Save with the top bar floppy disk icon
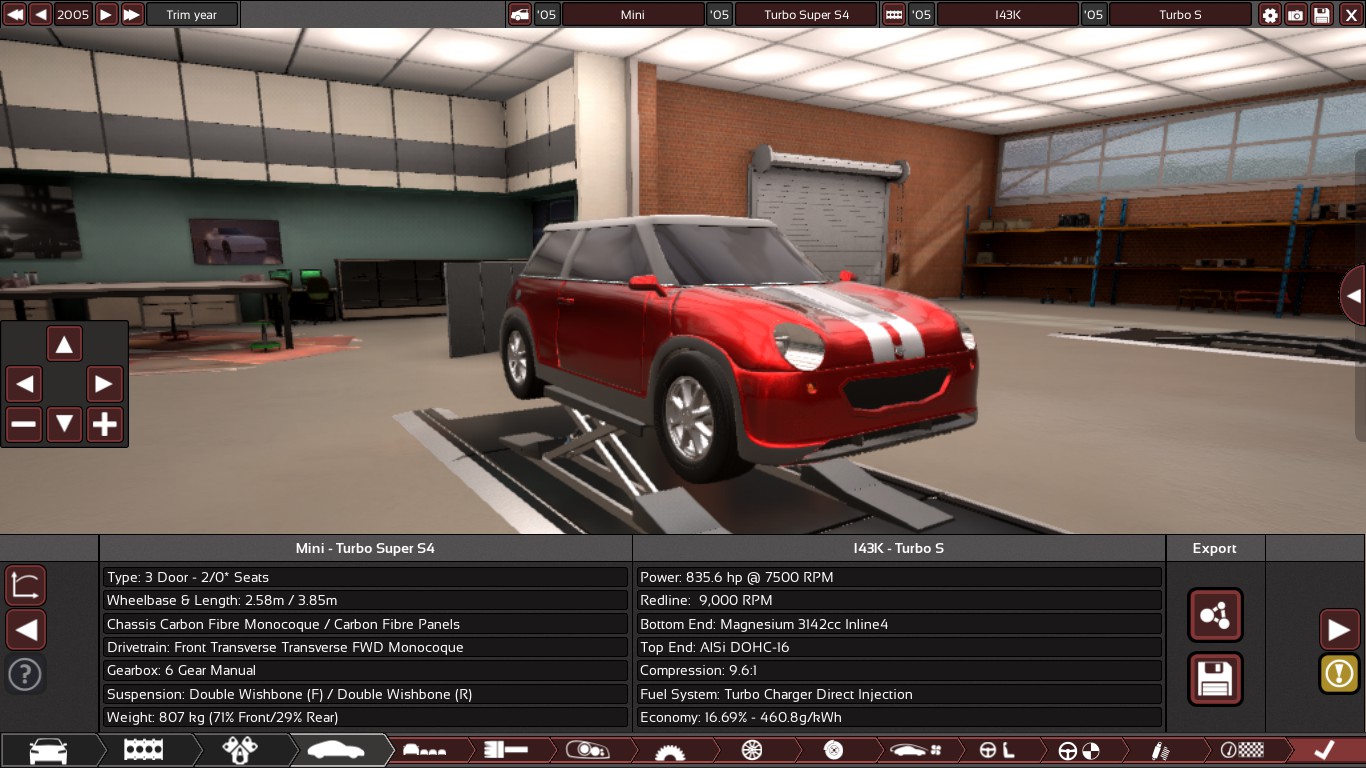The height and width of the screenshot is (768, 1366). (1322, 14)
